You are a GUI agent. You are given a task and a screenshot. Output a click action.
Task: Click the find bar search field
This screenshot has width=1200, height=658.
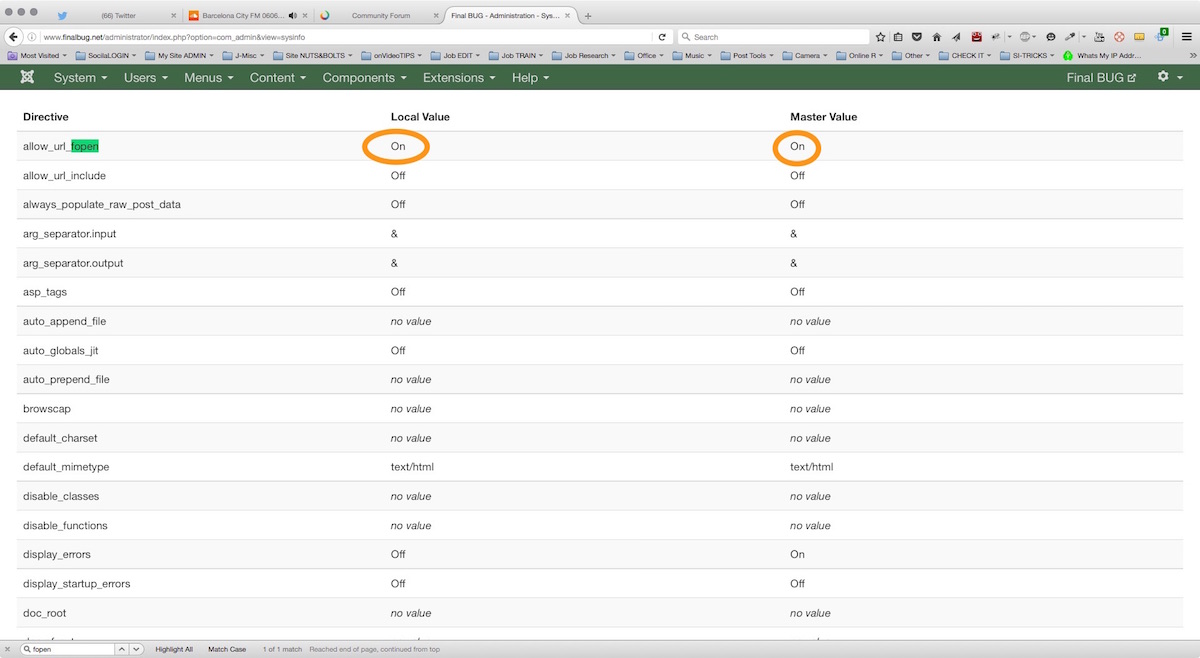pos(72,649)
